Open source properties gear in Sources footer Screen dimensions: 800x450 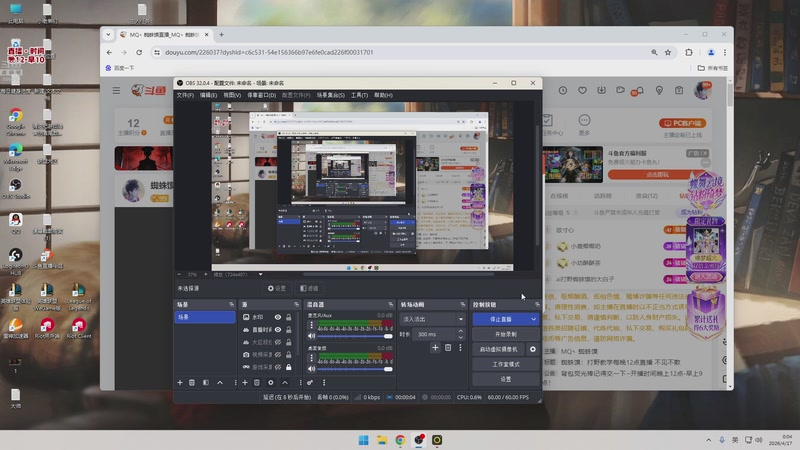coord(271,383)
